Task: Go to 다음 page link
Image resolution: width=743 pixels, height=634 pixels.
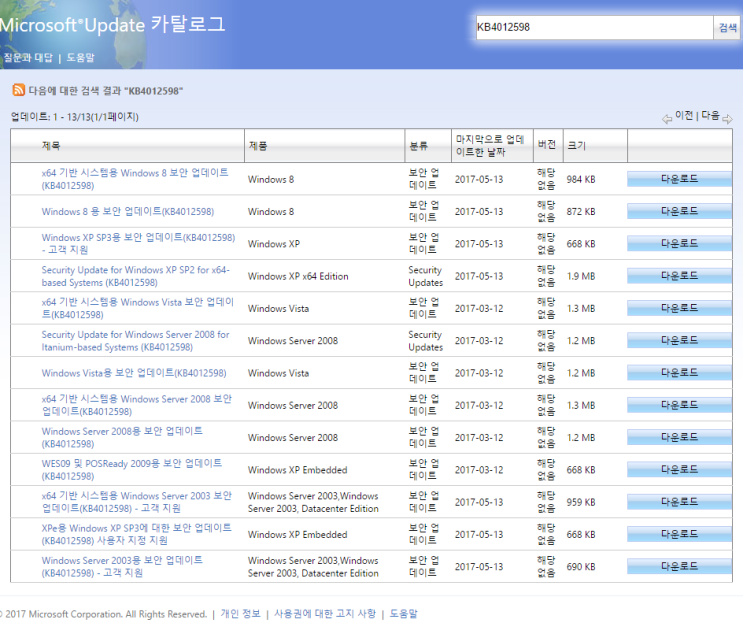Action: (x=710, y=116)
